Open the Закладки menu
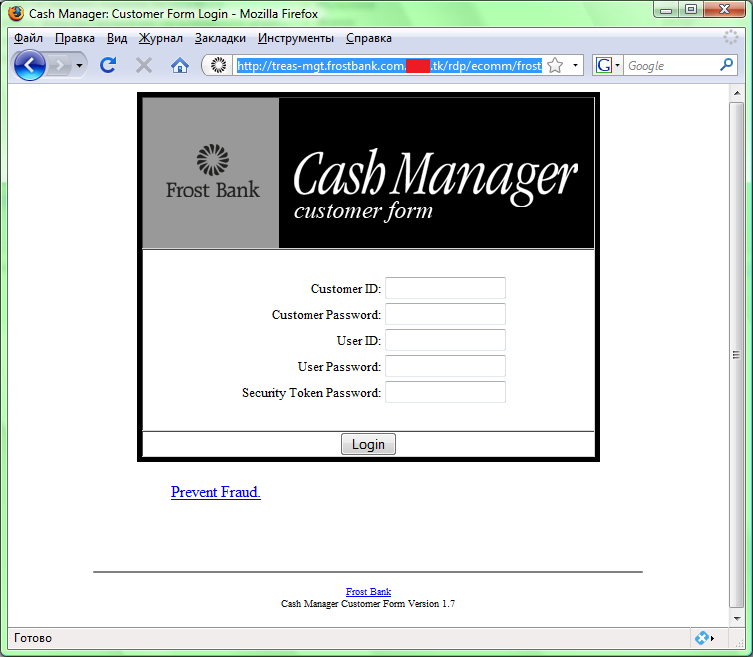 (220, 38)
